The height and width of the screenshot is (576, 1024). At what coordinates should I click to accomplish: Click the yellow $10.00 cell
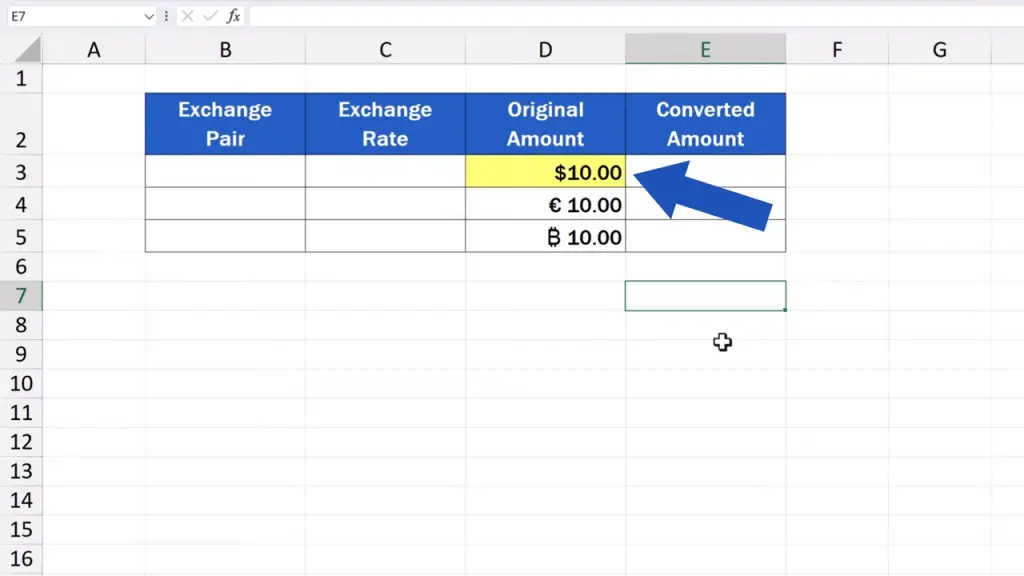coord(545,172)
